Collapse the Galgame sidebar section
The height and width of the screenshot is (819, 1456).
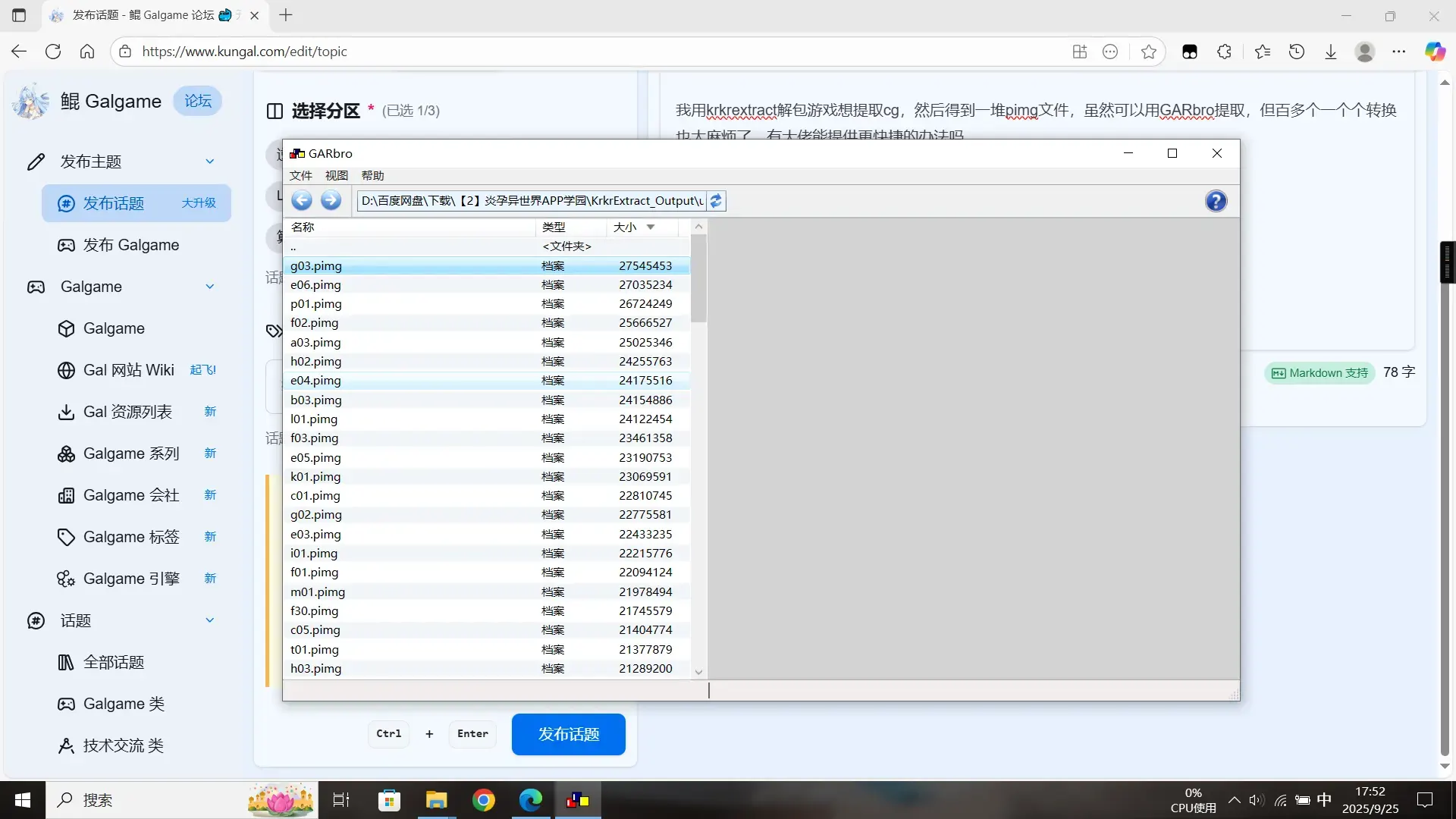pos(210,287)
